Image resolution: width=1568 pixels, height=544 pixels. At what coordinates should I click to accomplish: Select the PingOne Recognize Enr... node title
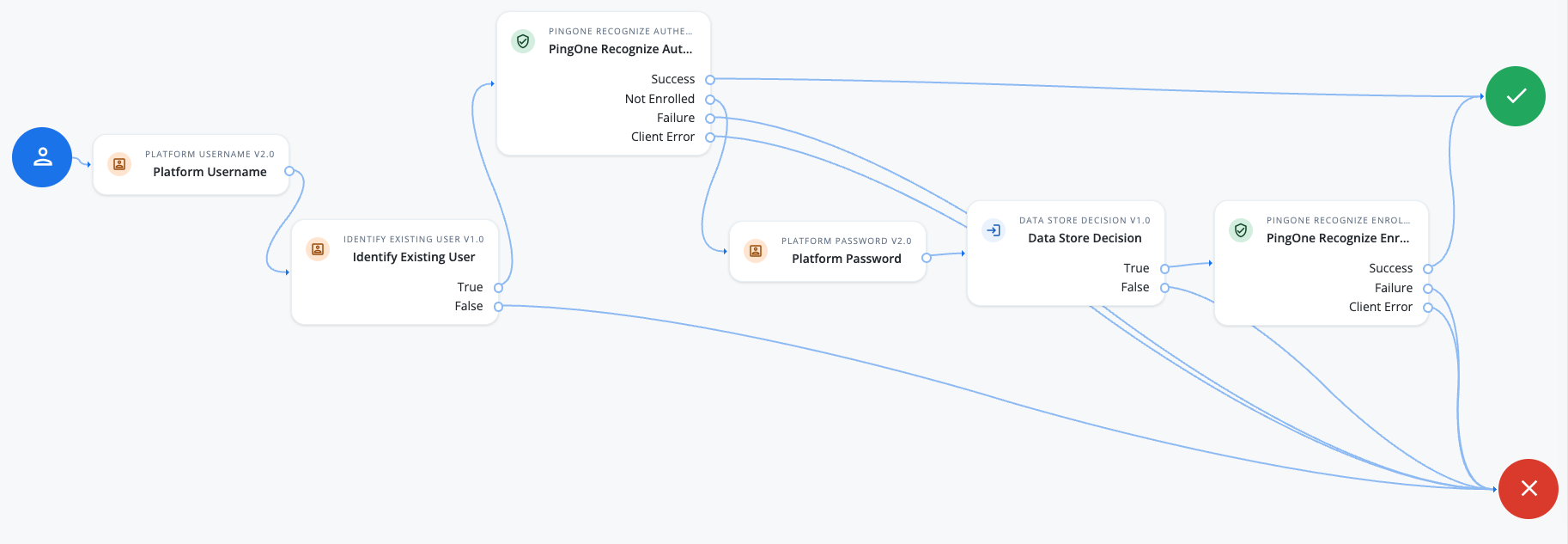(1338, 238)
